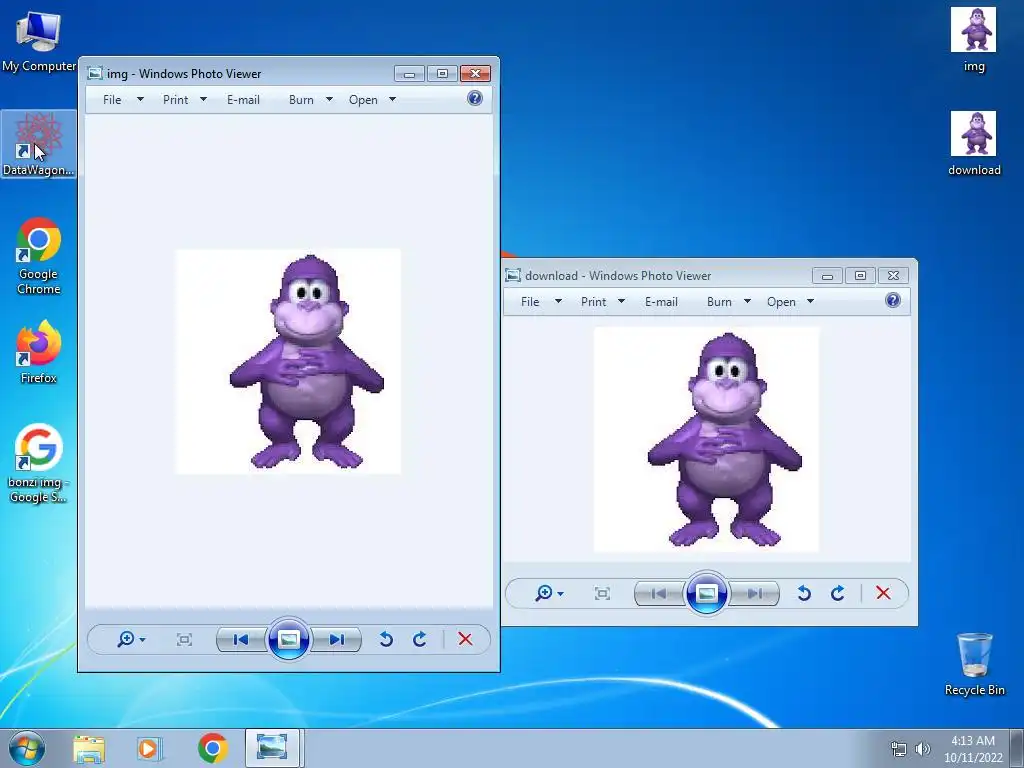This screenshot has width=1024, height=768.
Task: Expand File dropdown arrow in download window
Action: point(558,301)
